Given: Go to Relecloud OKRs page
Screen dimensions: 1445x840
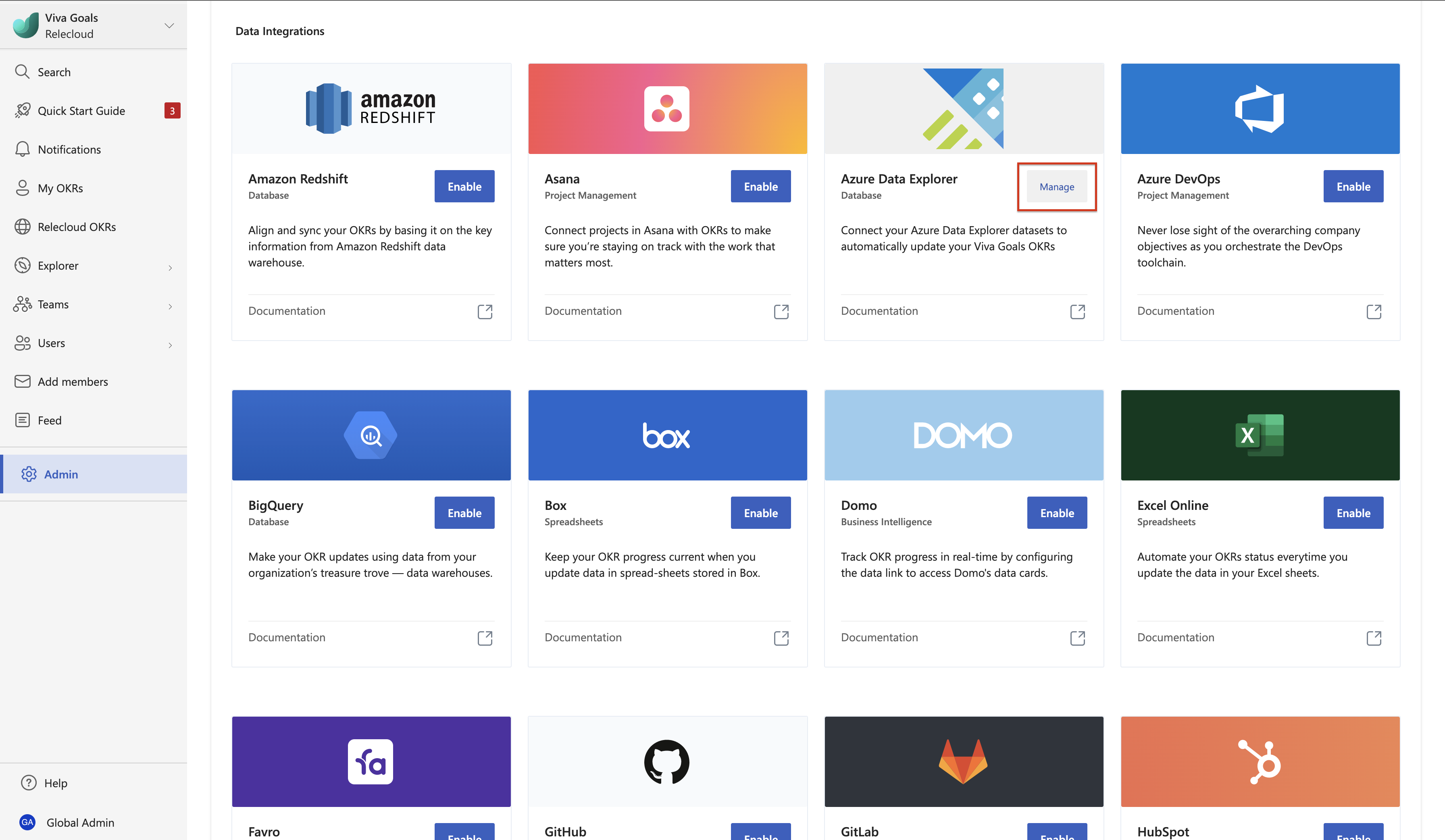Looking at the screenshot, I should (x=76, y=227).
